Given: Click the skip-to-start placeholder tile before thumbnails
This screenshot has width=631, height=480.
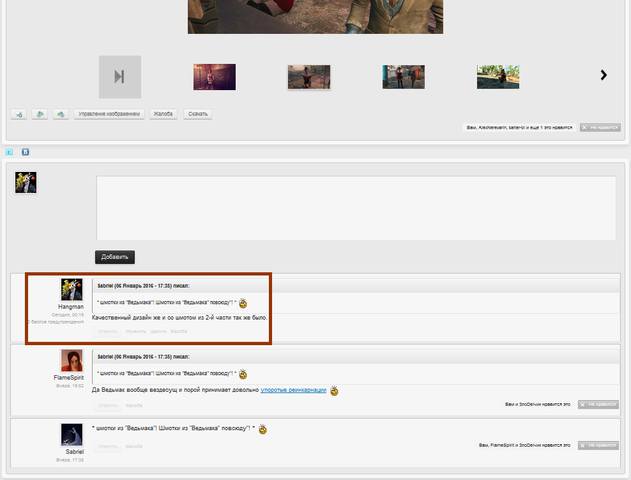Looking at the screenshot, I should [120, 77].
